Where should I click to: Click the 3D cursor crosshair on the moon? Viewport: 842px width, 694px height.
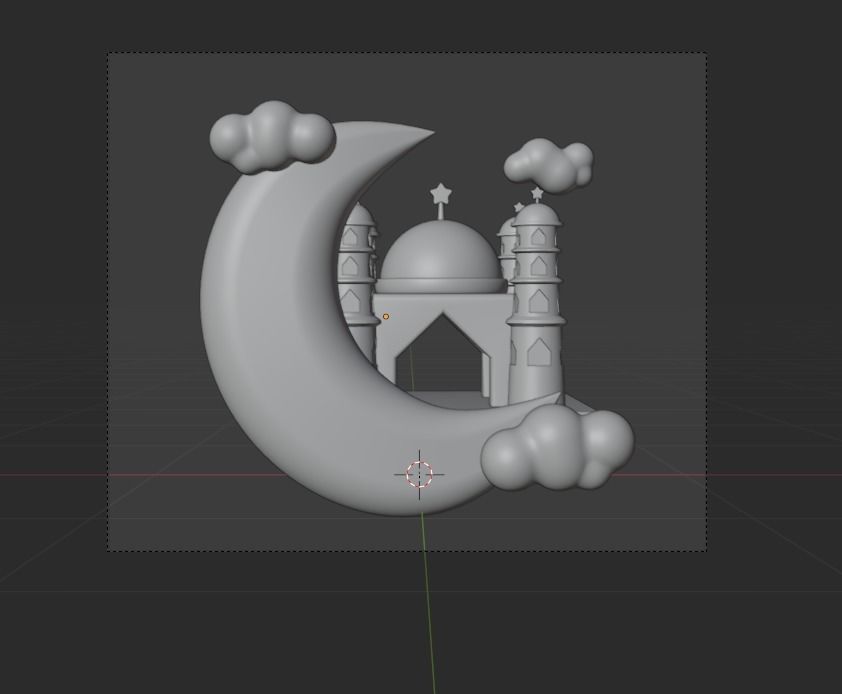419,474
